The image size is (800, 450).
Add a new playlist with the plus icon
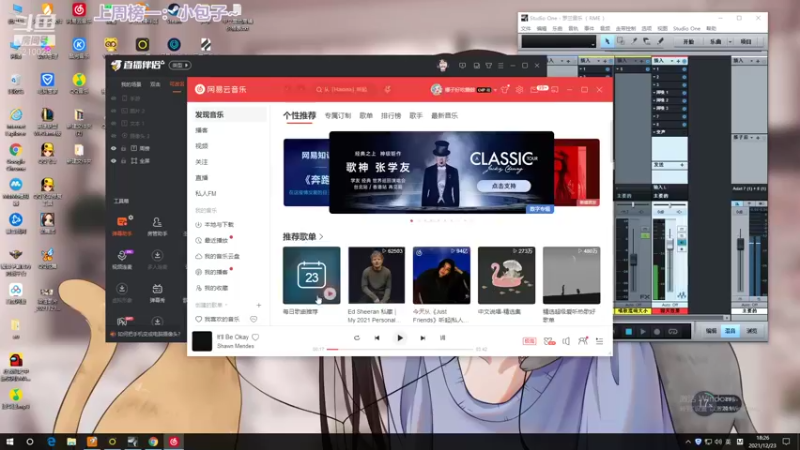[x=259, y=305]
